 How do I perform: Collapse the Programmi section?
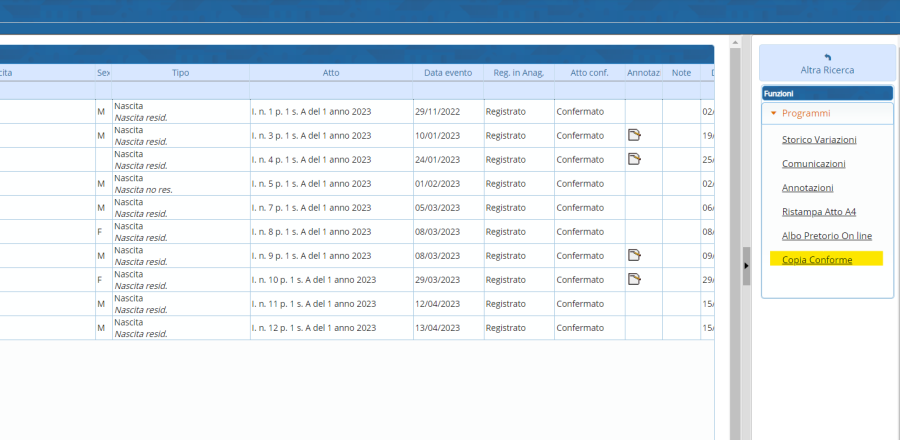[774, 113]
